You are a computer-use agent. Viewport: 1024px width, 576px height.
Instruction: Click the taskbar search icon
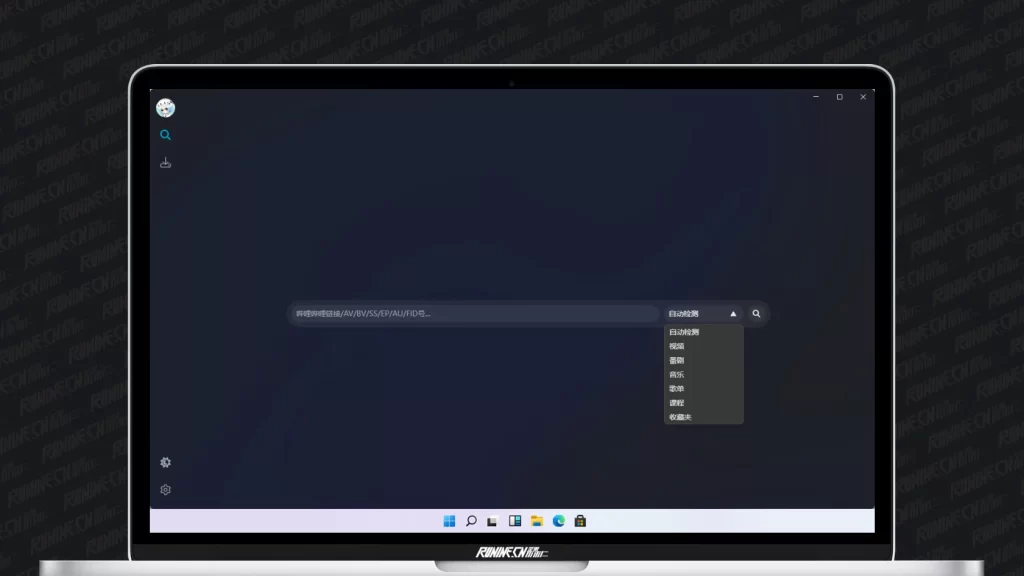[x=471, y=521]
